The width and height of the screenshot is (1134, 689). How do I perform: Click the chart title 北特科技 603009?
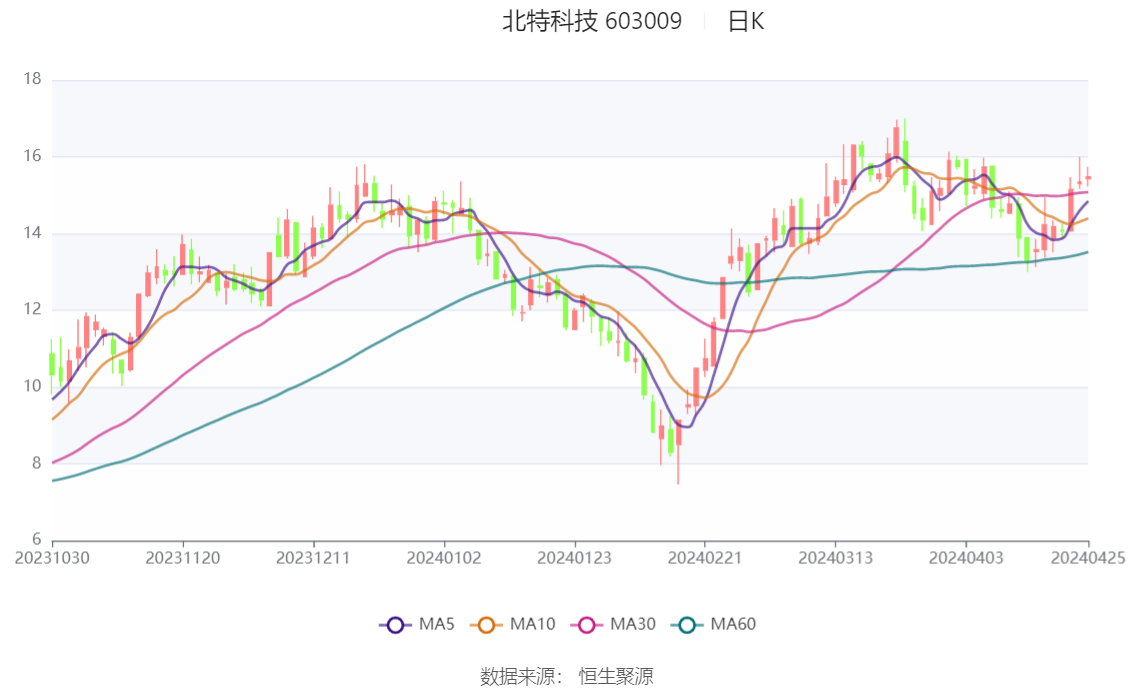592,21
